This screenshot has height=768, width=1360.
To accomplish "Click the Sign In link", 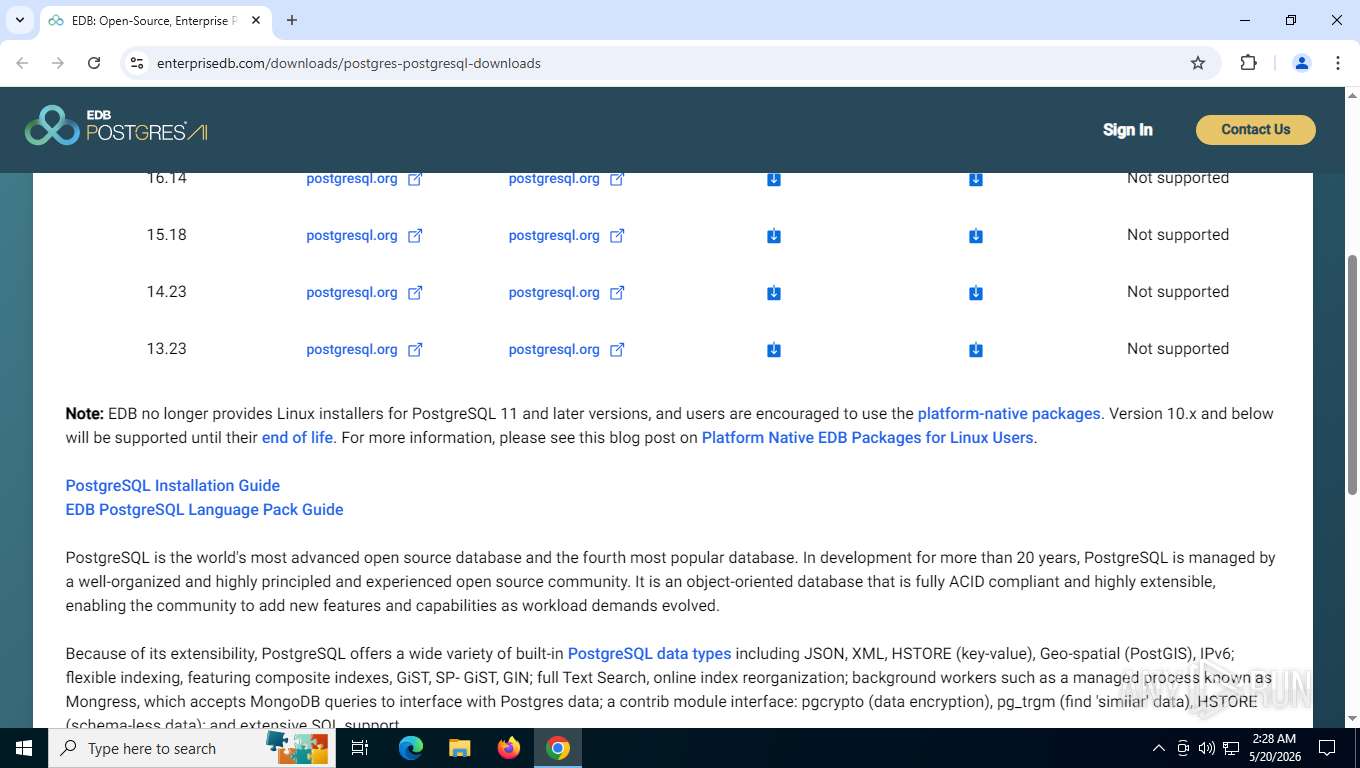I will tap(1127, 130).
